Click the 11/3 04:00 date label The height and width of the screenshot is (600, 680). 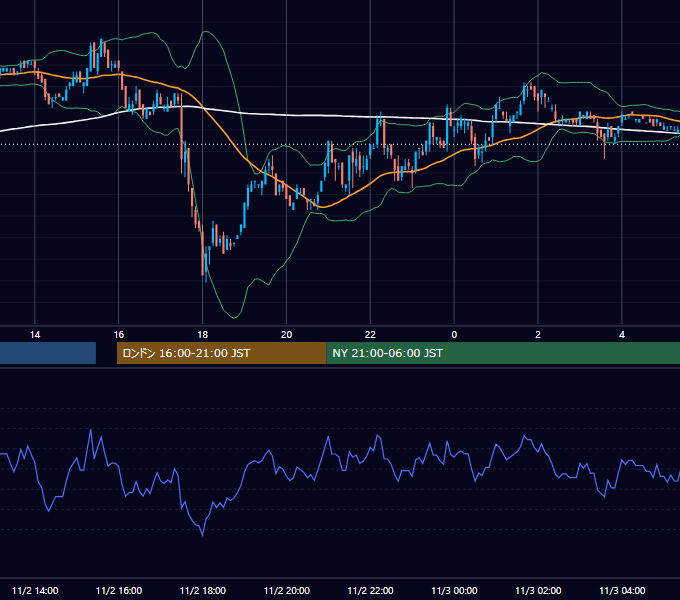622,590
